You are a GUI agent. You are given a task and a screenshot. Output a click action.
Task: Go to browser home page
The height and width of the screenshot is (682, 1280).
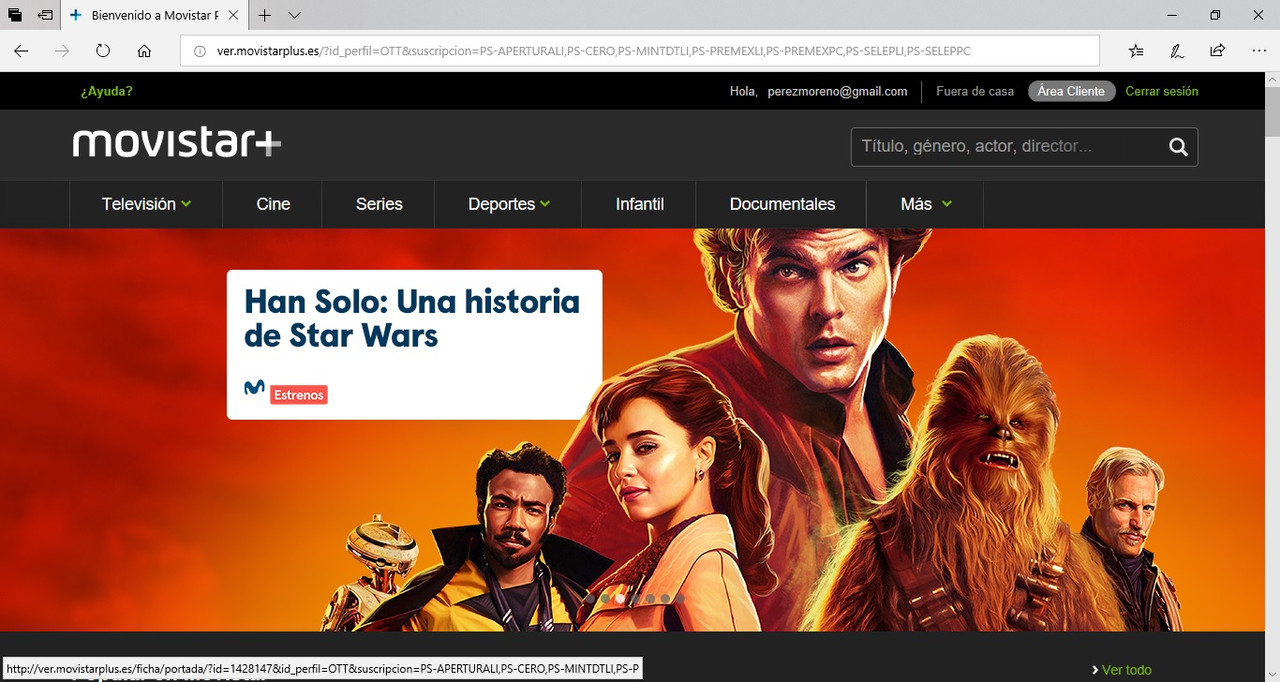click(144, 51)
